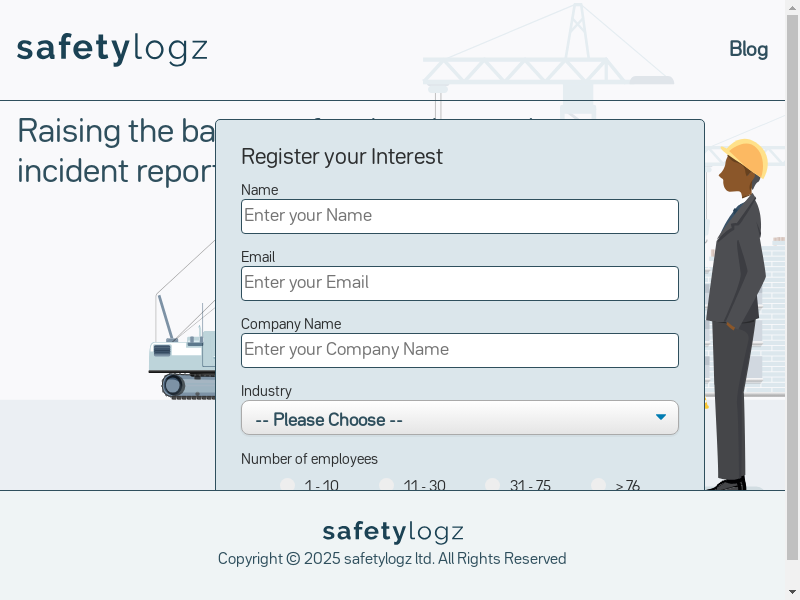This screenshot has width=800, height=600.
Task: Open the Industry "Please Choose" dropdown
Action: tap(459, 418)
